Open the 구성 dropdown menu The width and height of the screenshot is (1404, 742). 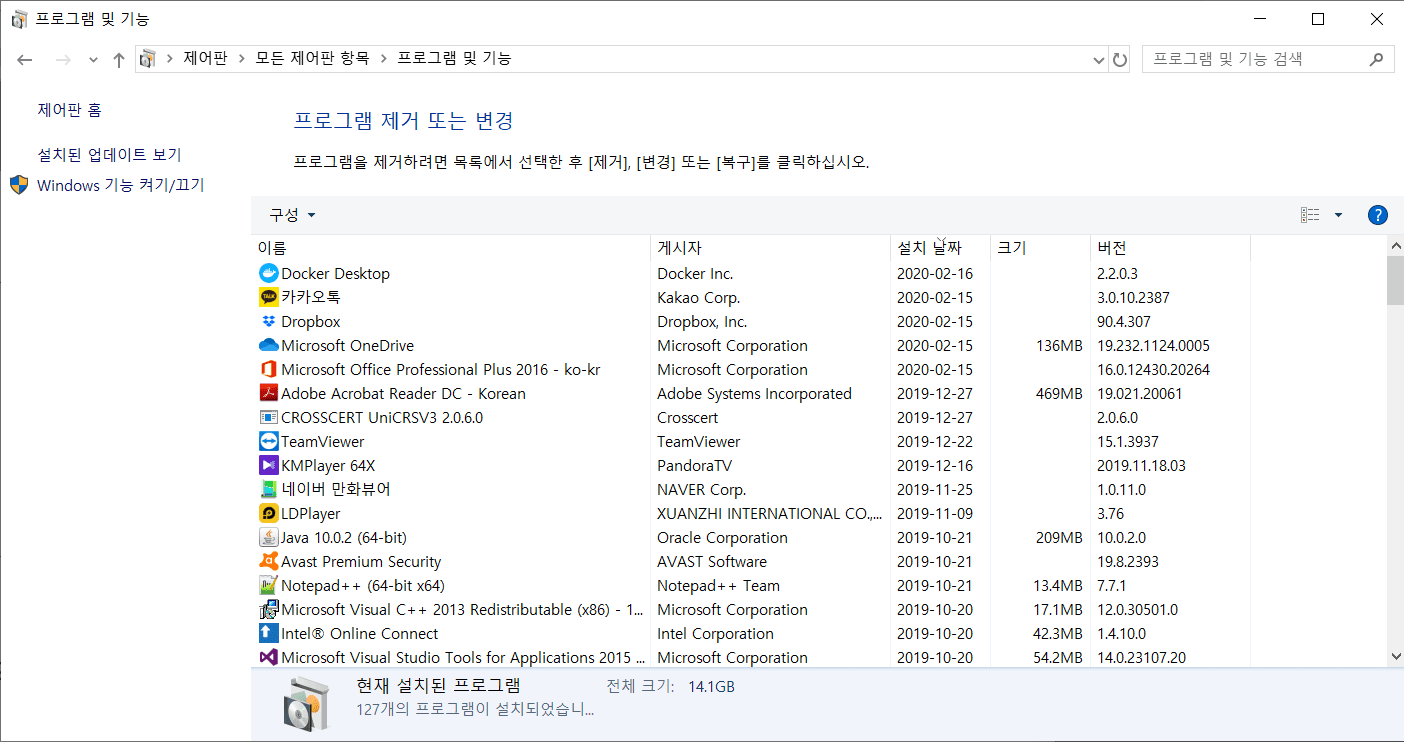point(292,215)
